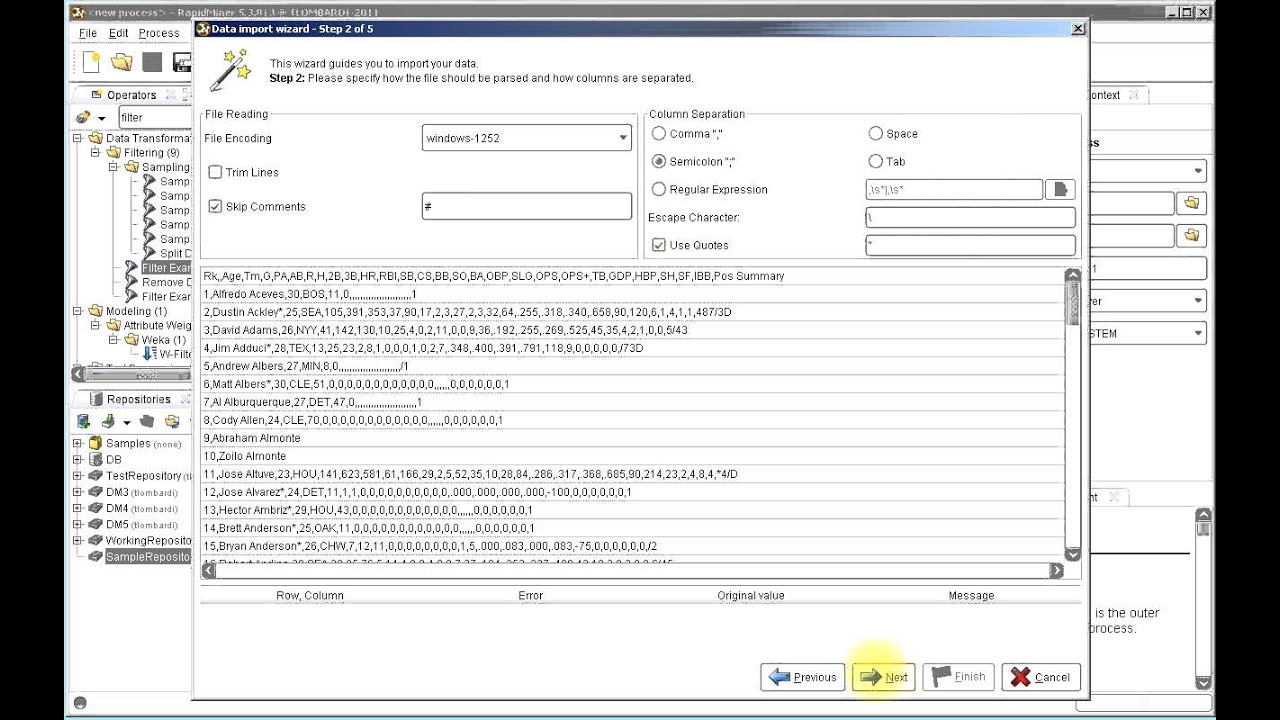Open the File menu
The image size is (1280, 720).
point(88,33)
